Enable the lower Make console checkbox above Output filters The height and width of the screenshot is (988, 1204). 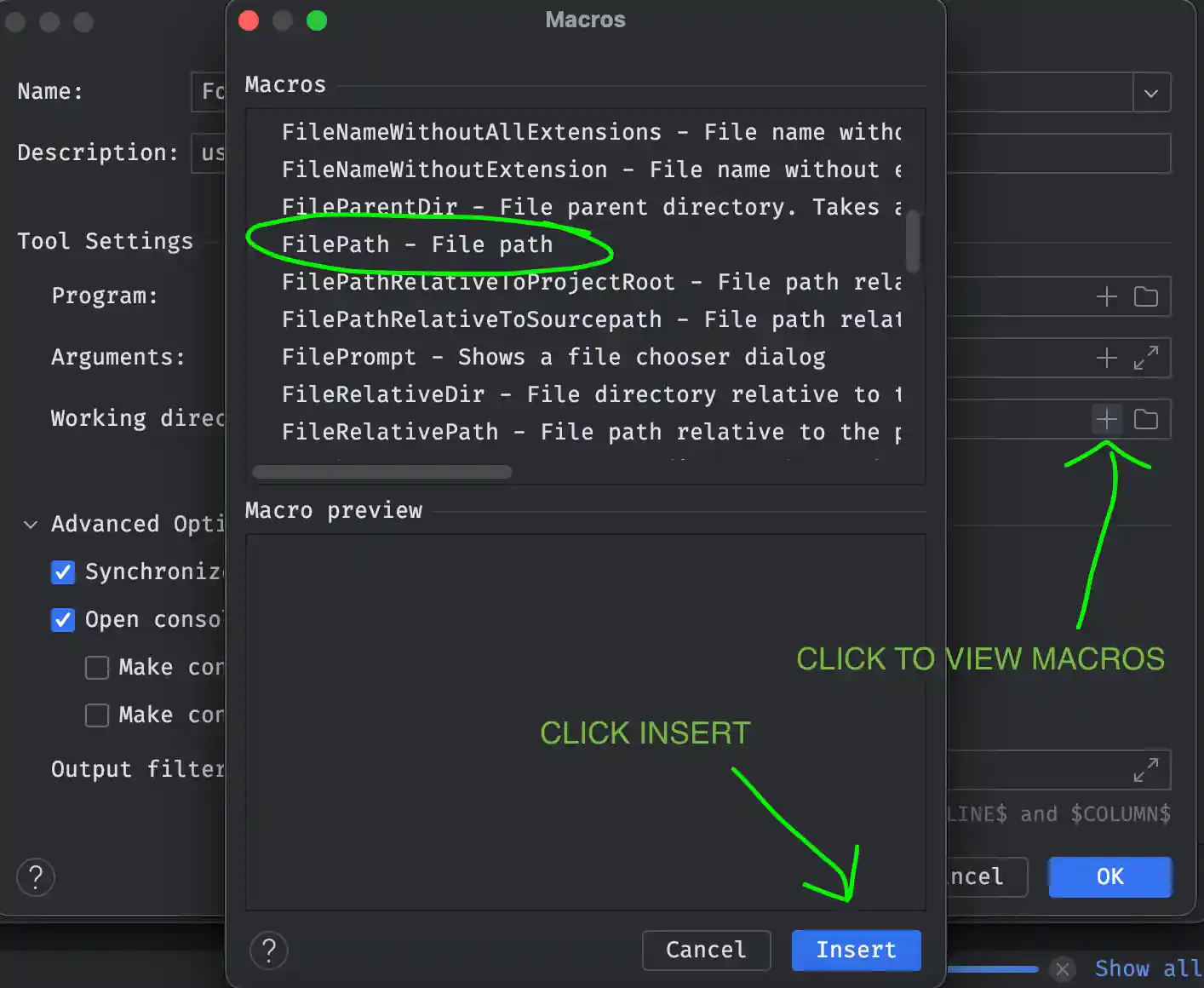(97, 715)
